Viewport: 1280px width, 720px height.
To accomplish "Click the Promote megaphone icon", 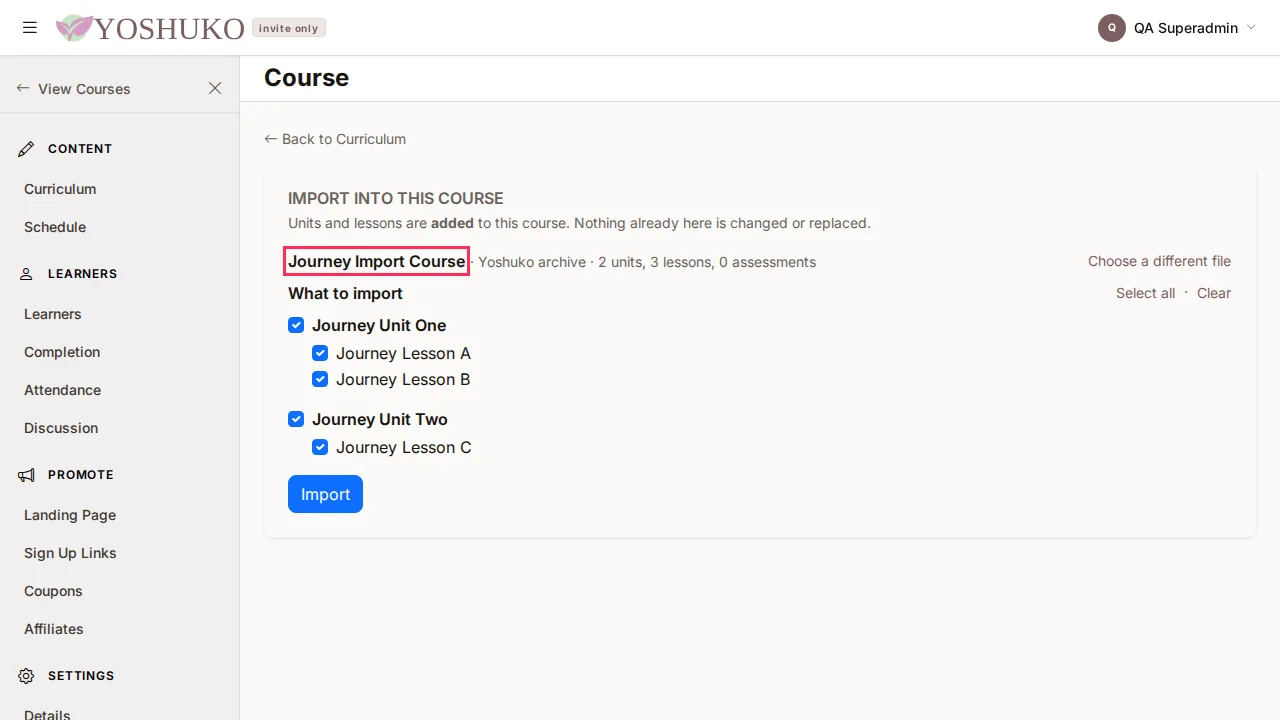I will (27, 475).
